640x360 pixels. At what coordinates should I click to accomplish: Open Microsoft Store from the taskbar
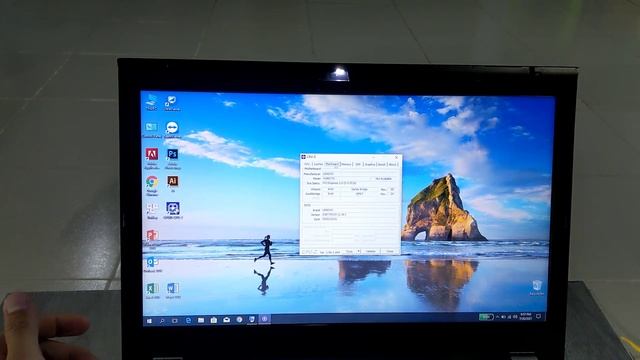[214, 320]
